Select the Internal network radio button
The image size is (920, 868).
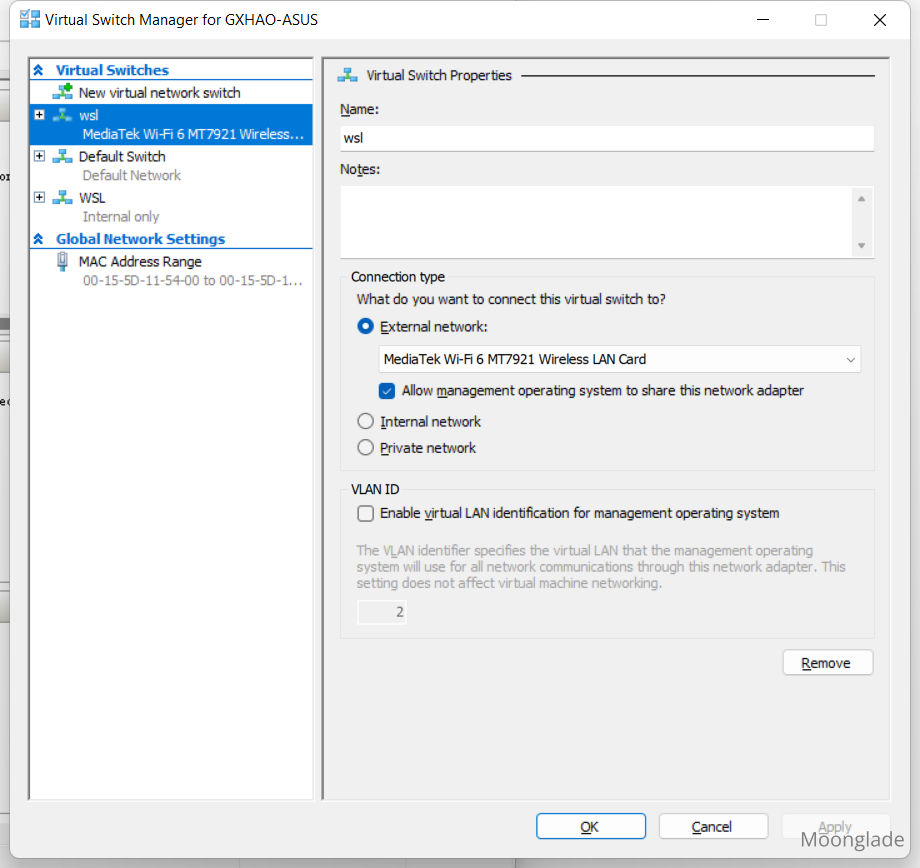pyautogui.click(x=366, y=422)
